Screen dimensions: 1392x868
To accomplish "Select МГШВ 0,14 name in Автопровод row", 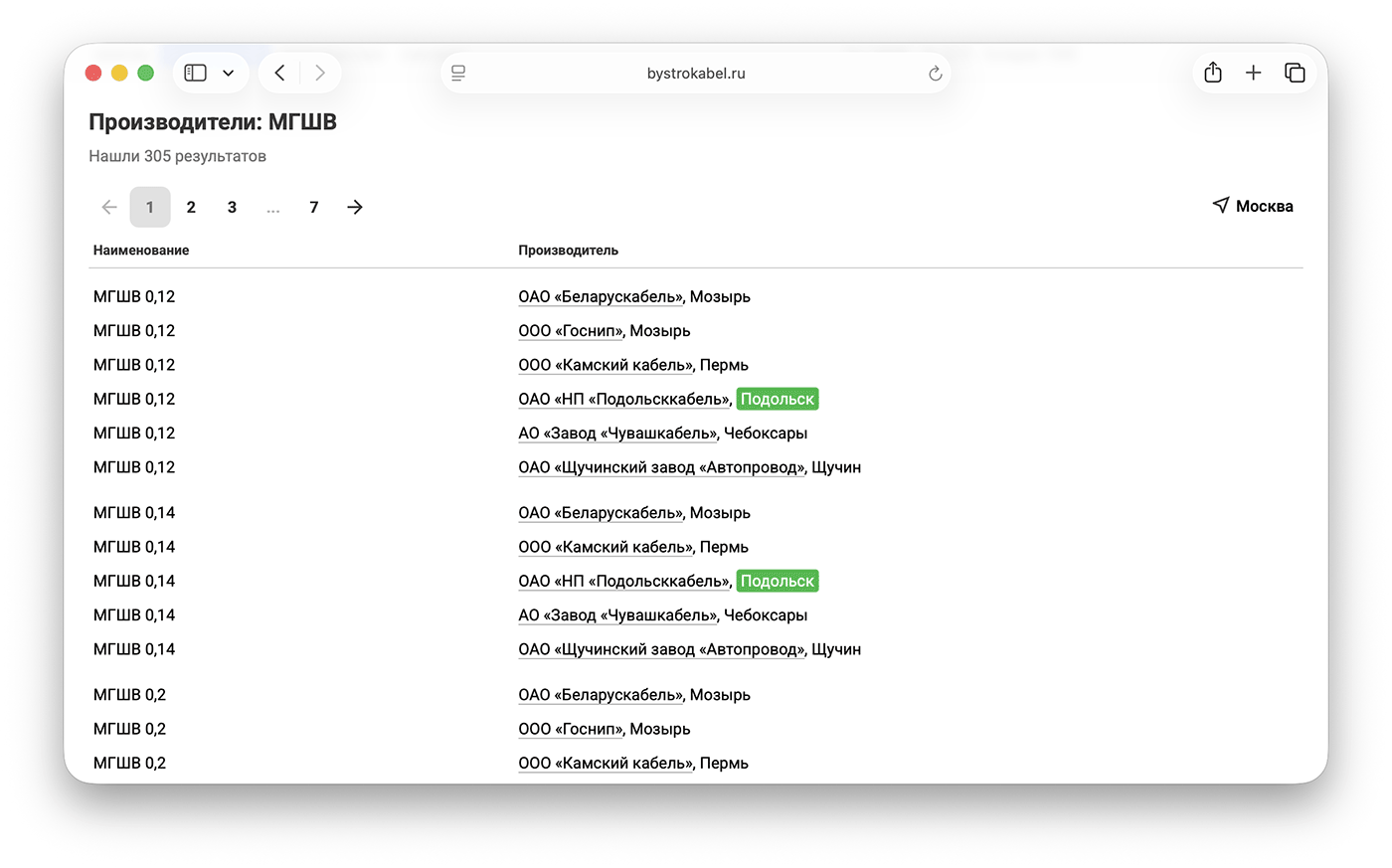I will (134, 649).
